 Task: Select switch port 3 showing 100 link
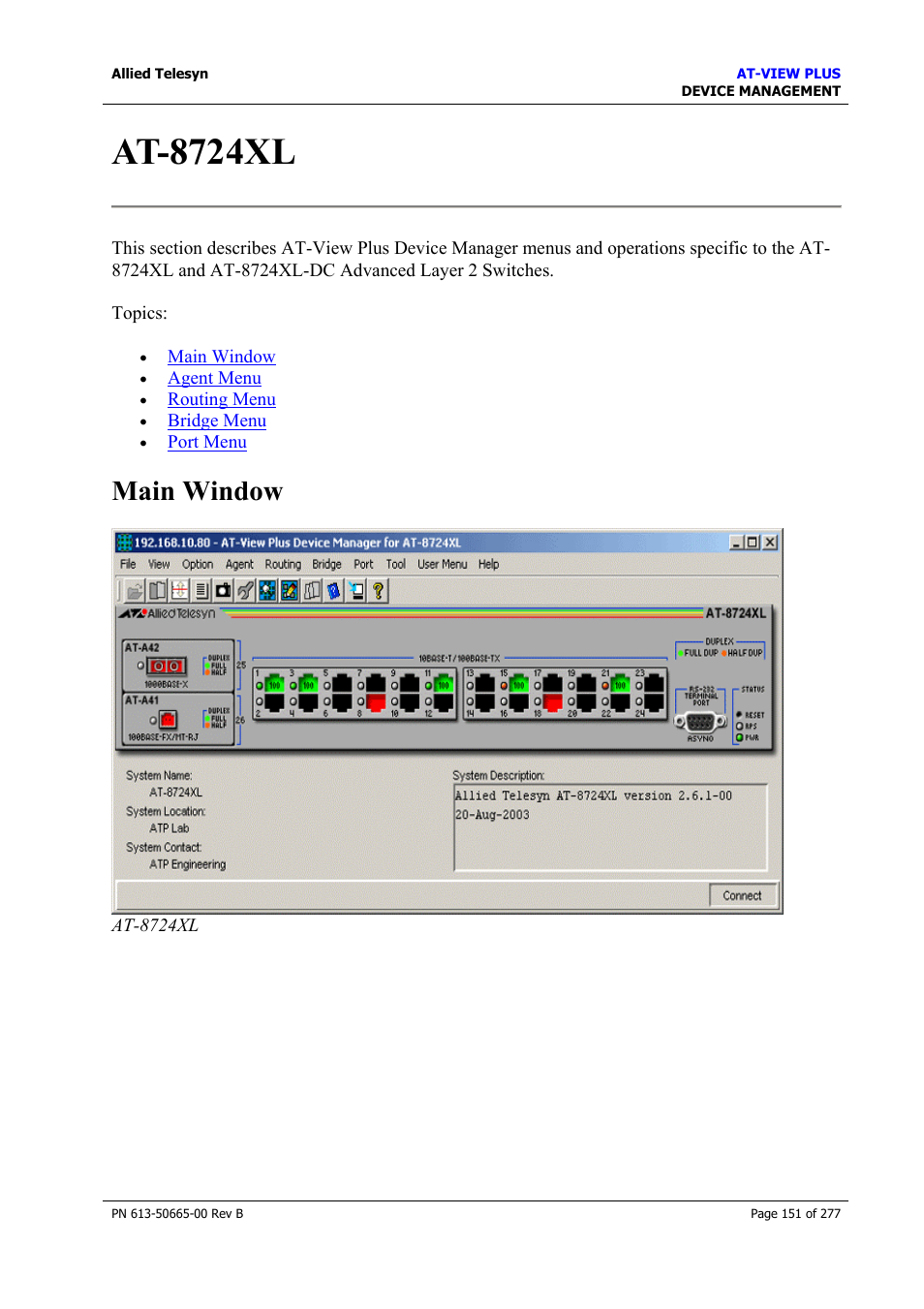click(x=308, y=683)
